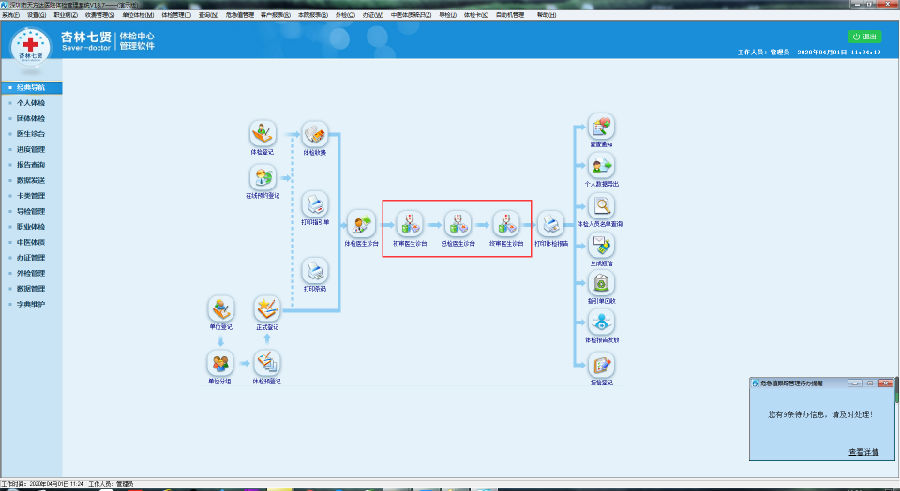This screenshot has width=900, height=491.
Task: Open the 打印指引单 printer icon
Action: coord(314,204)
